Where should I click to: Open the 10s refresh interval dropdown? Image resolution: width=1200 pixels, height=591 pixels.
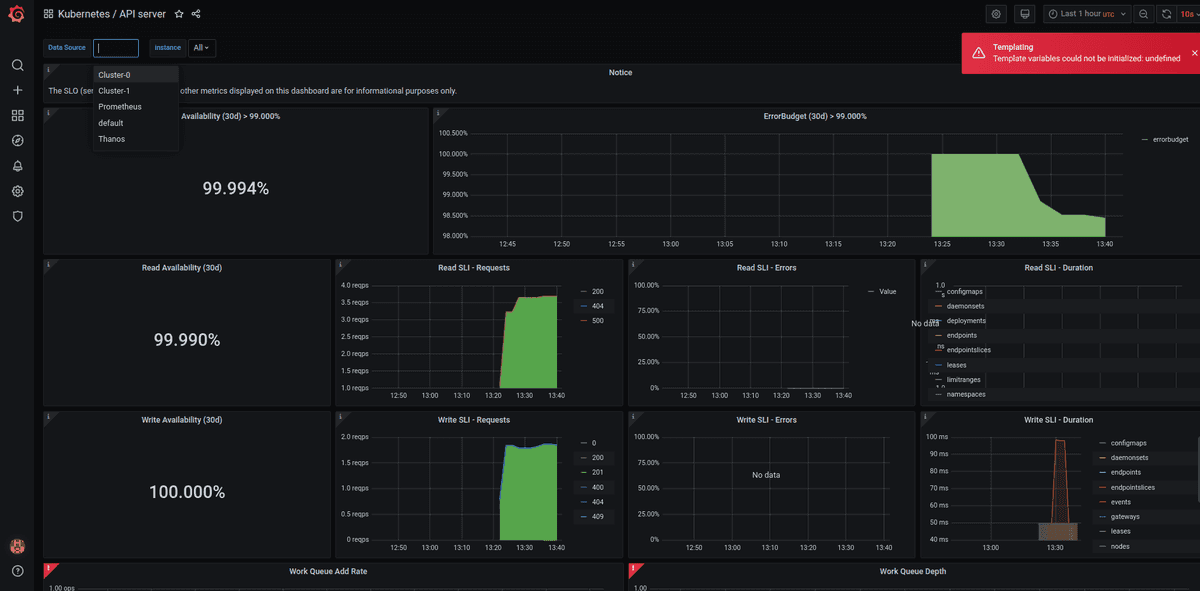click(x=1189, y=14)
